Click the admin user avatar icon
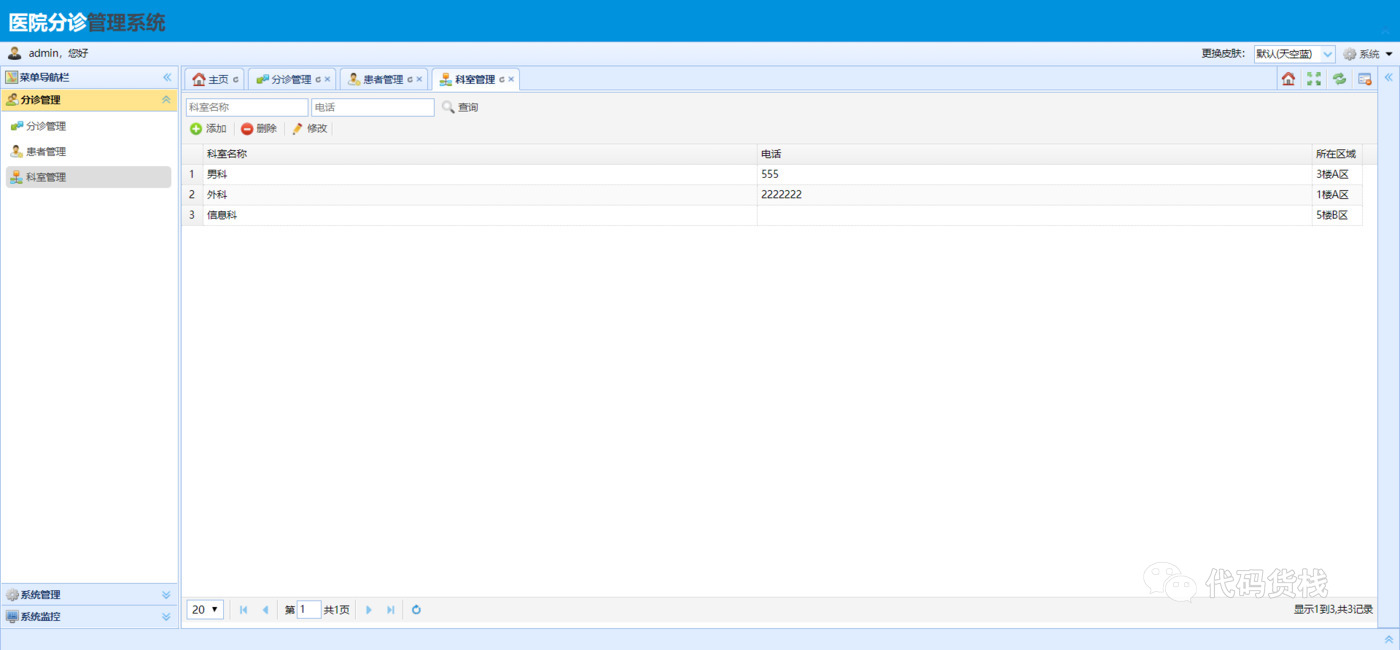 pyautogui.click(x=15, y=53)
